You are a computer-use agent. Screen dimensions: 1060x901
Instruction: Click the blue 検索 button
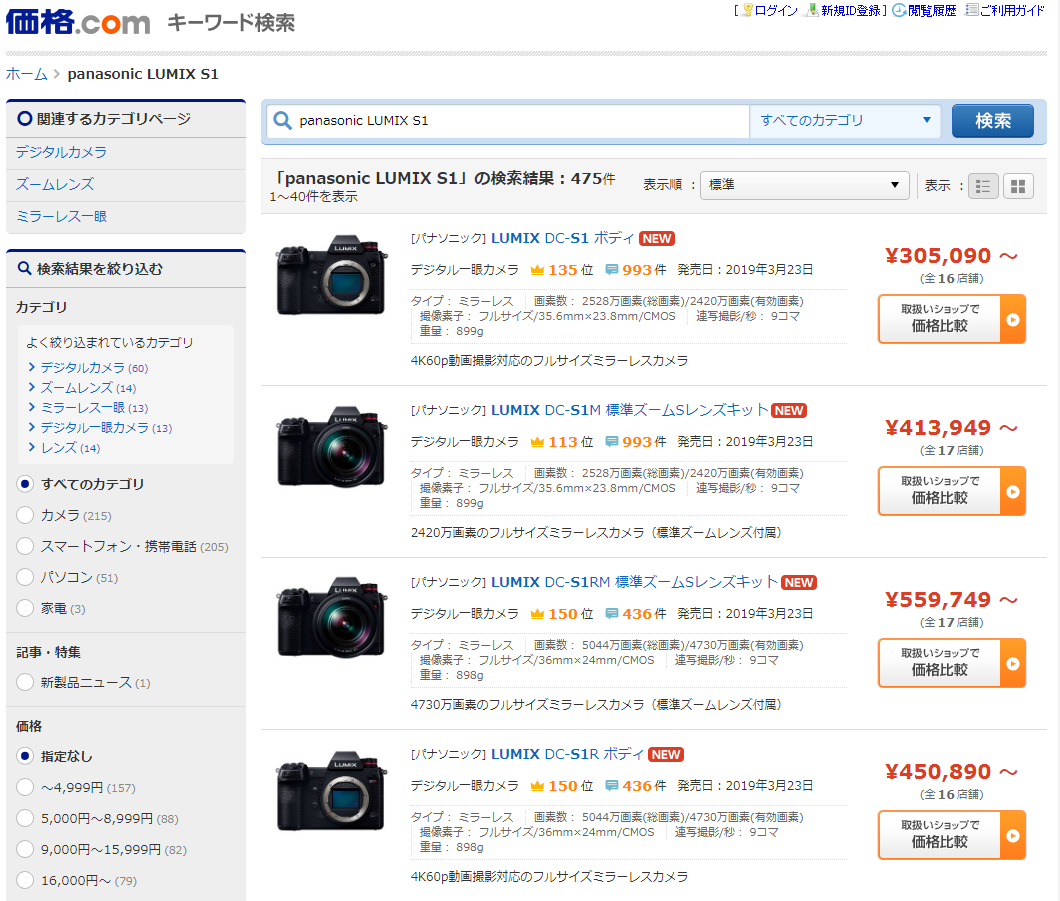click(992, 121)
